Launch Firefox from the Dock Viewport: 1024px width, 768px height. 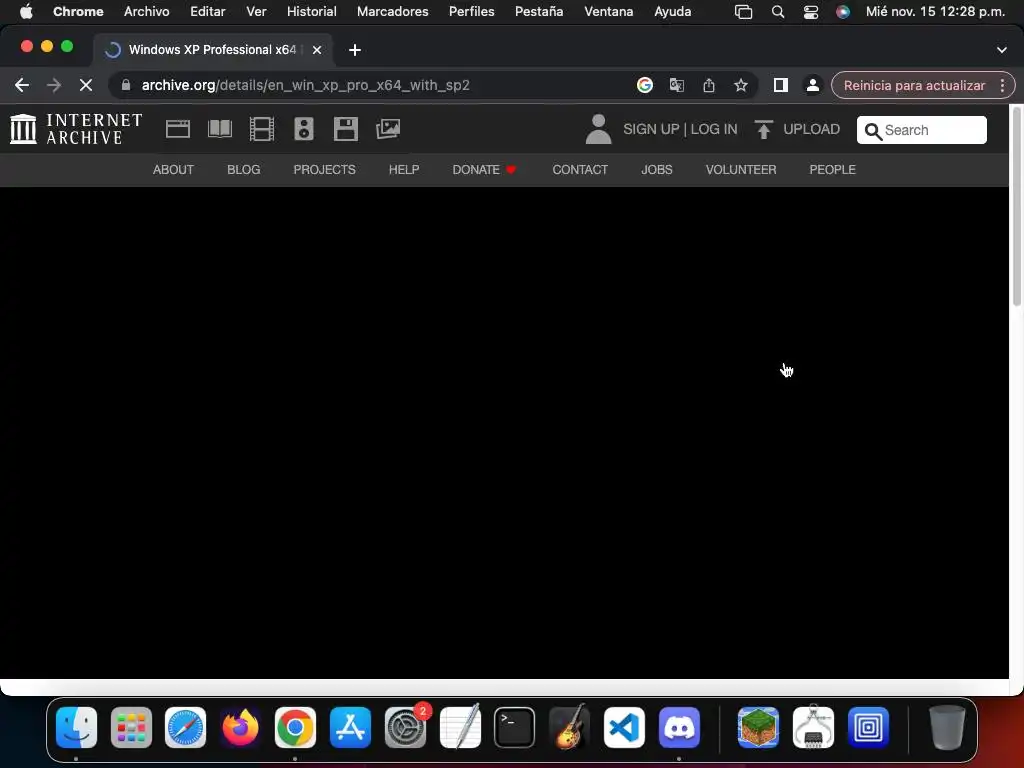tap(240, 728)
